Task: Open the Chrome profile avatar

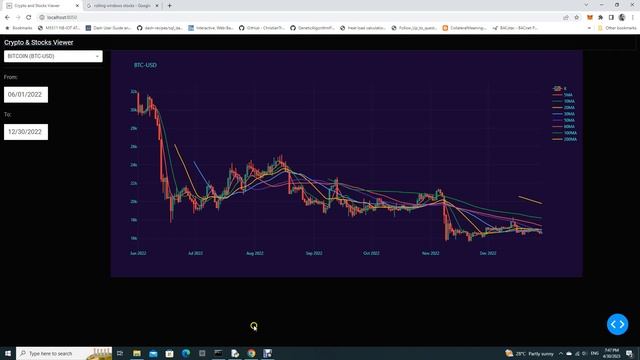Action: point(622,17)
